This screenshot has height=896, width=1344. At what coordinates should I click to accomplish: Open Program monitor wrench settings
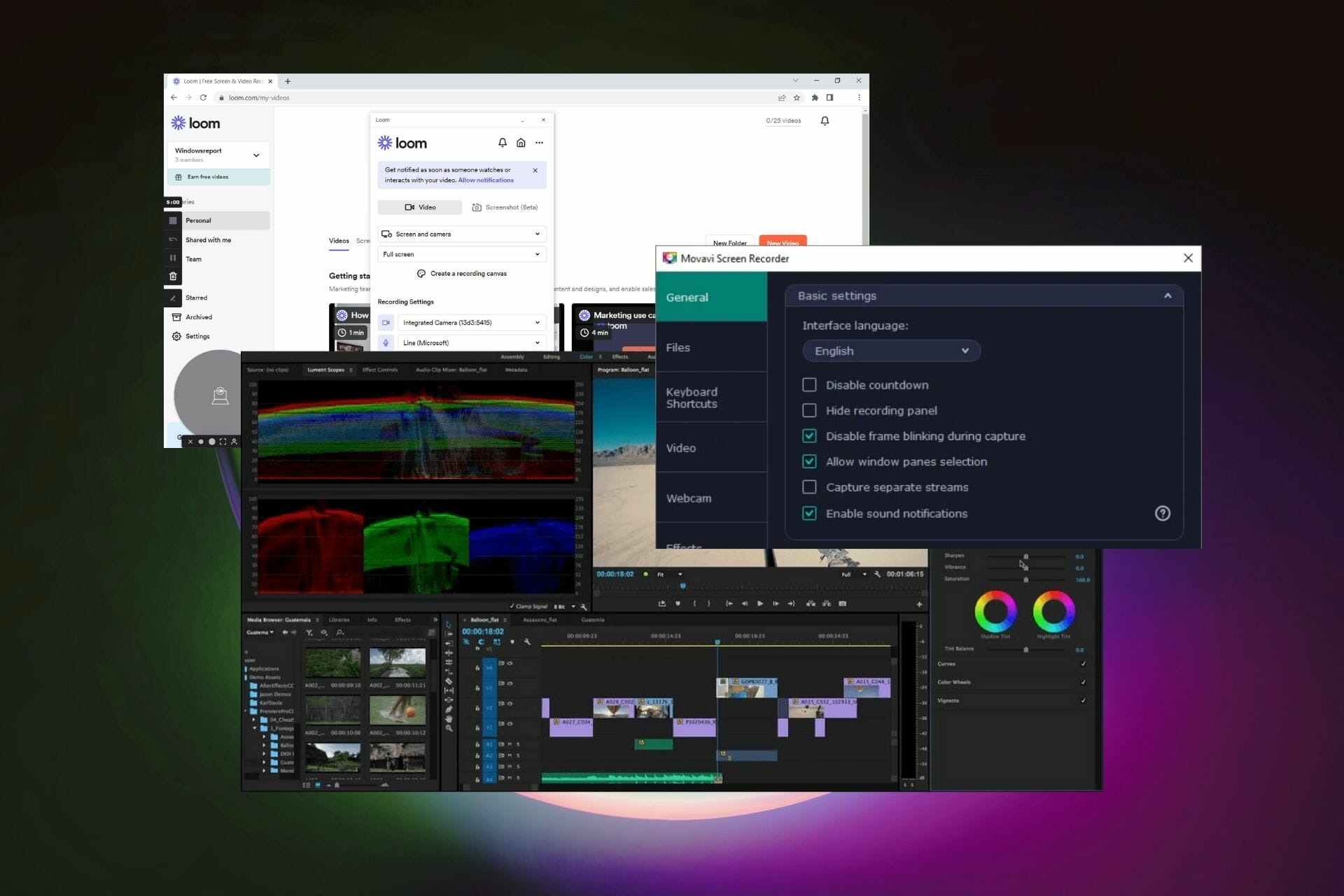pyautogui.click(x=877, y=574)
